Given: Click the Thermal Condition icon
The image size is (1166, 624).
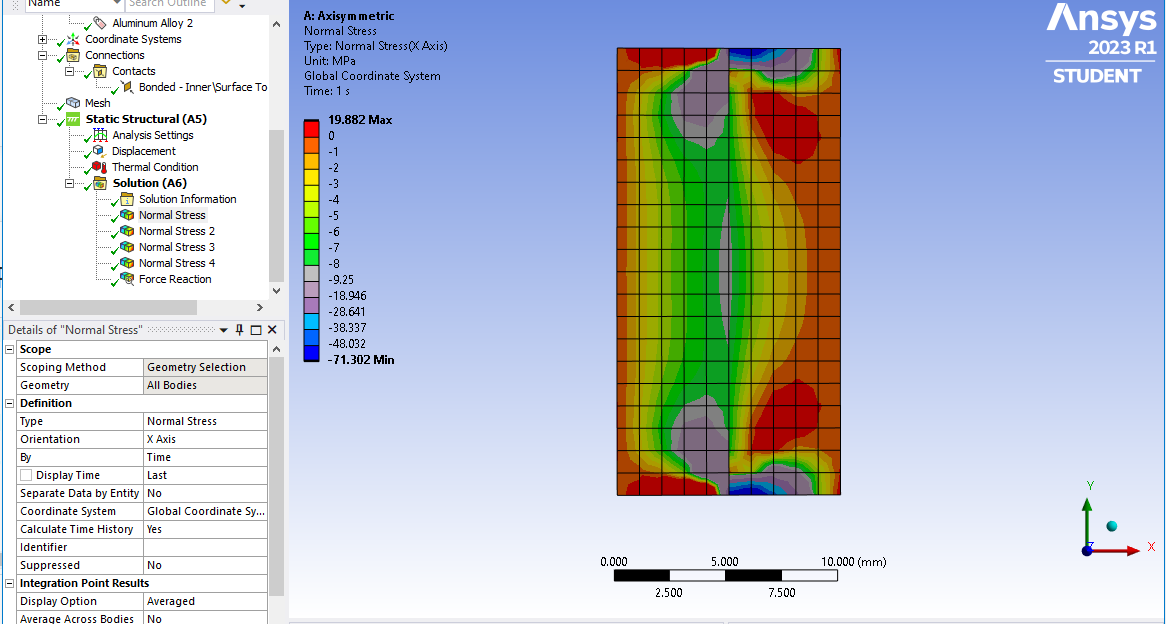Looking at the screenshot, I should (x=100, y=167).
